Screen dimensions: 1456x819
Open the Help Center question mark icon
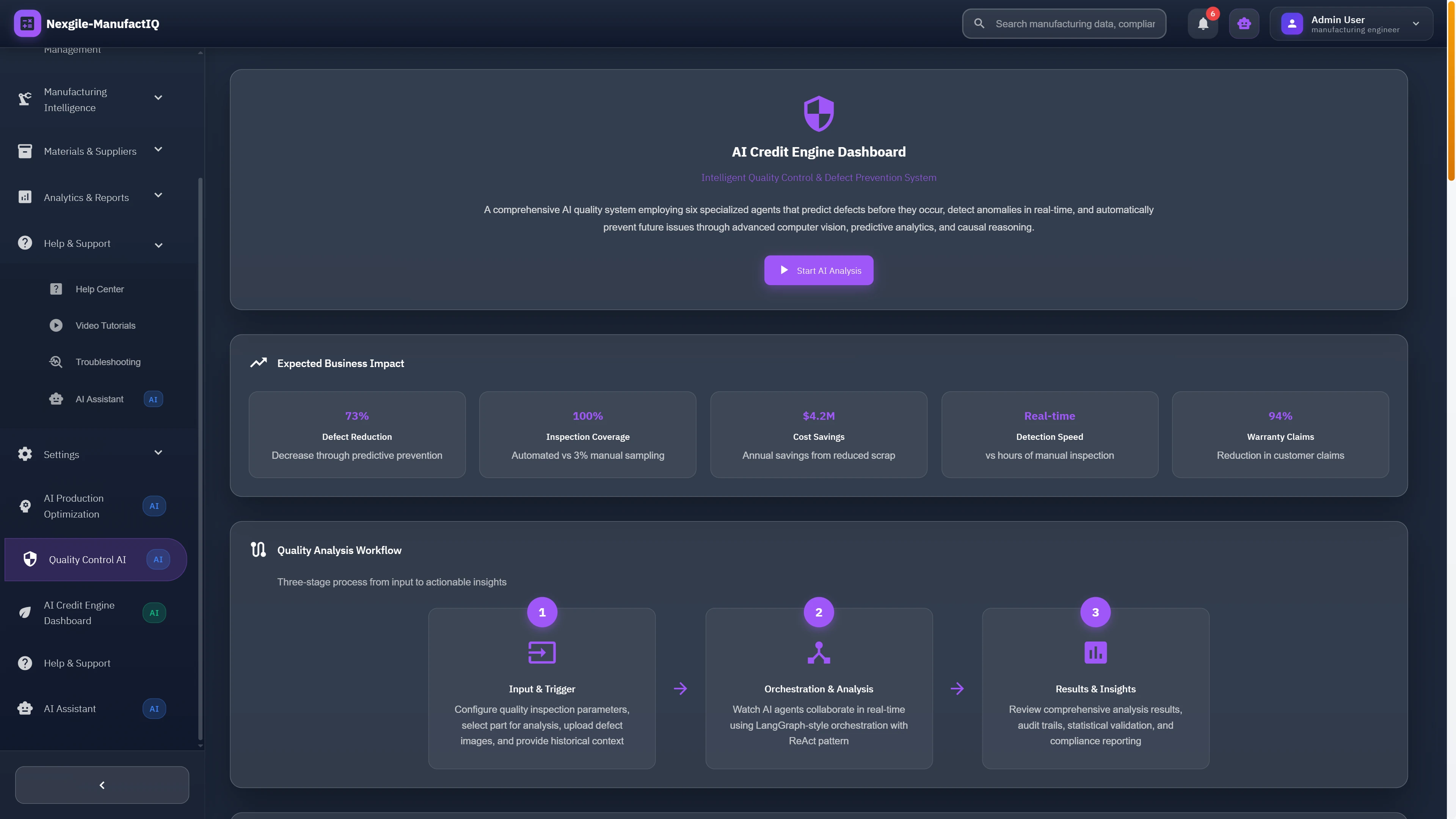55,289
